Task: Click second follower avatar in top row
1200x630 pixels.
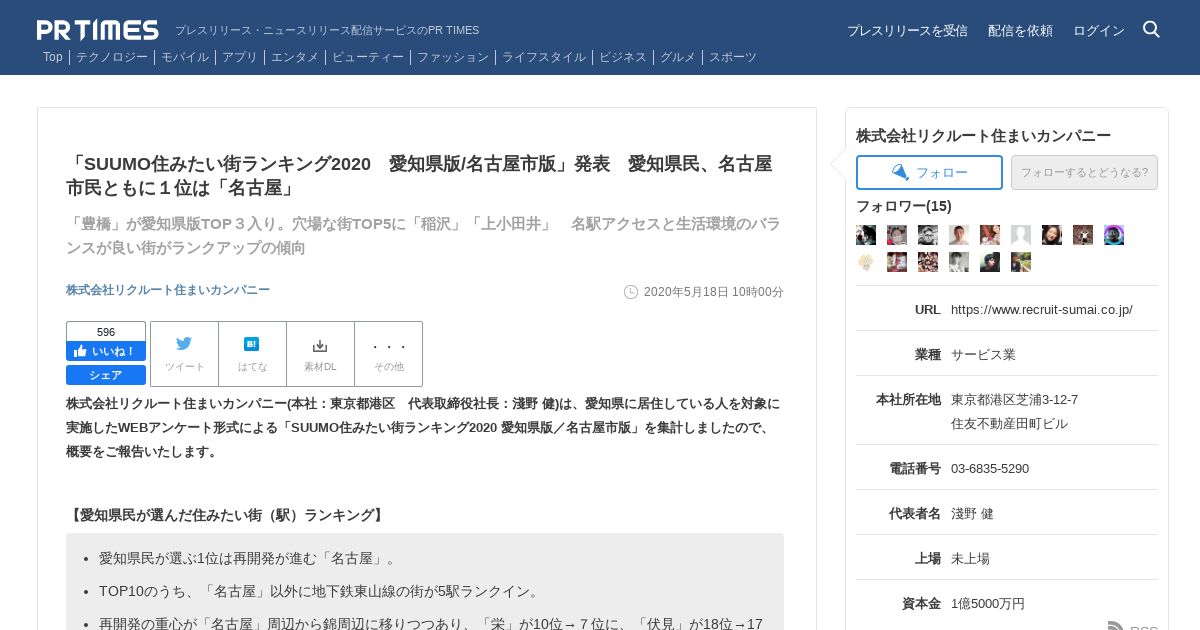Action: tap(897, 235)
